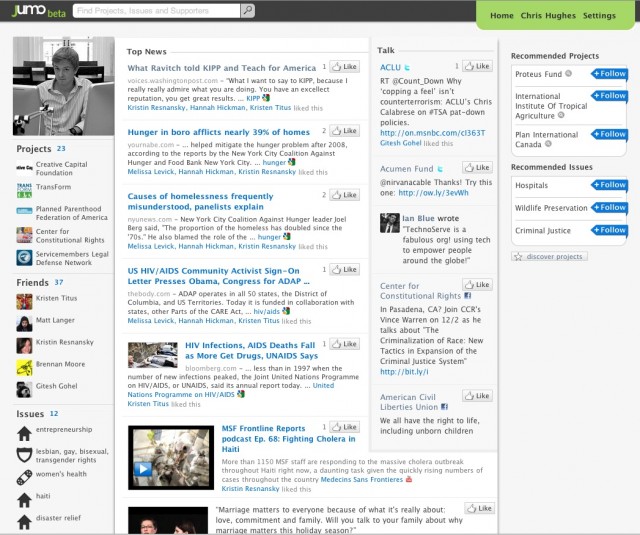Like the Hunger in boro article

point(344,131)
